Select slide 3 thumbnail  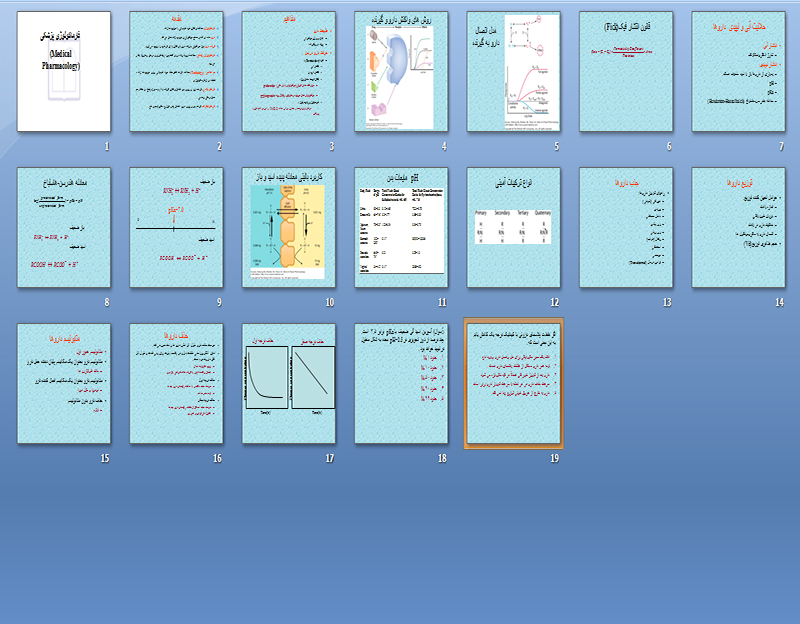click(288, 73)
